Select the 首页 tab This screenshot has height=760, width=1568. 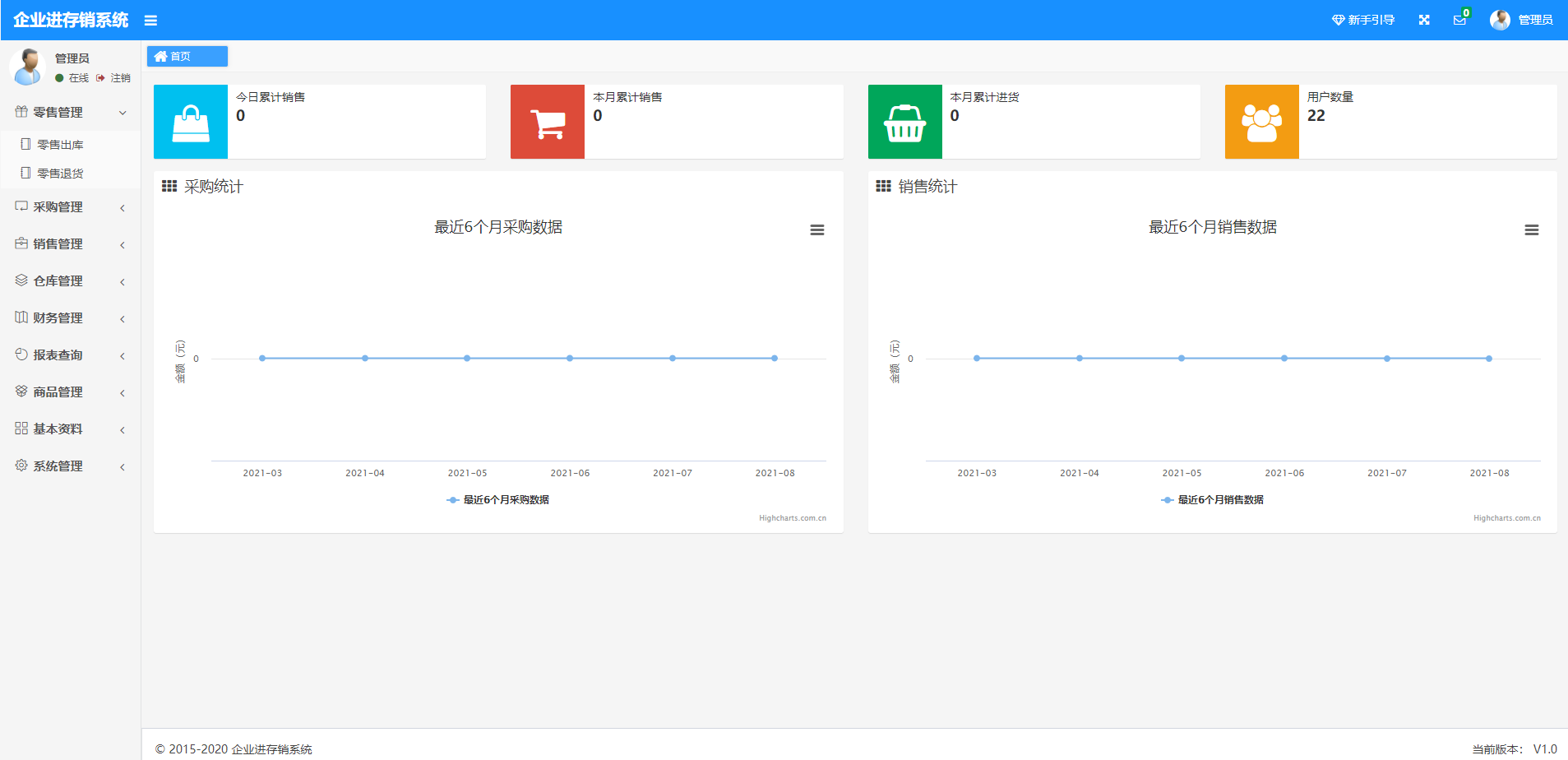(187, 56)
